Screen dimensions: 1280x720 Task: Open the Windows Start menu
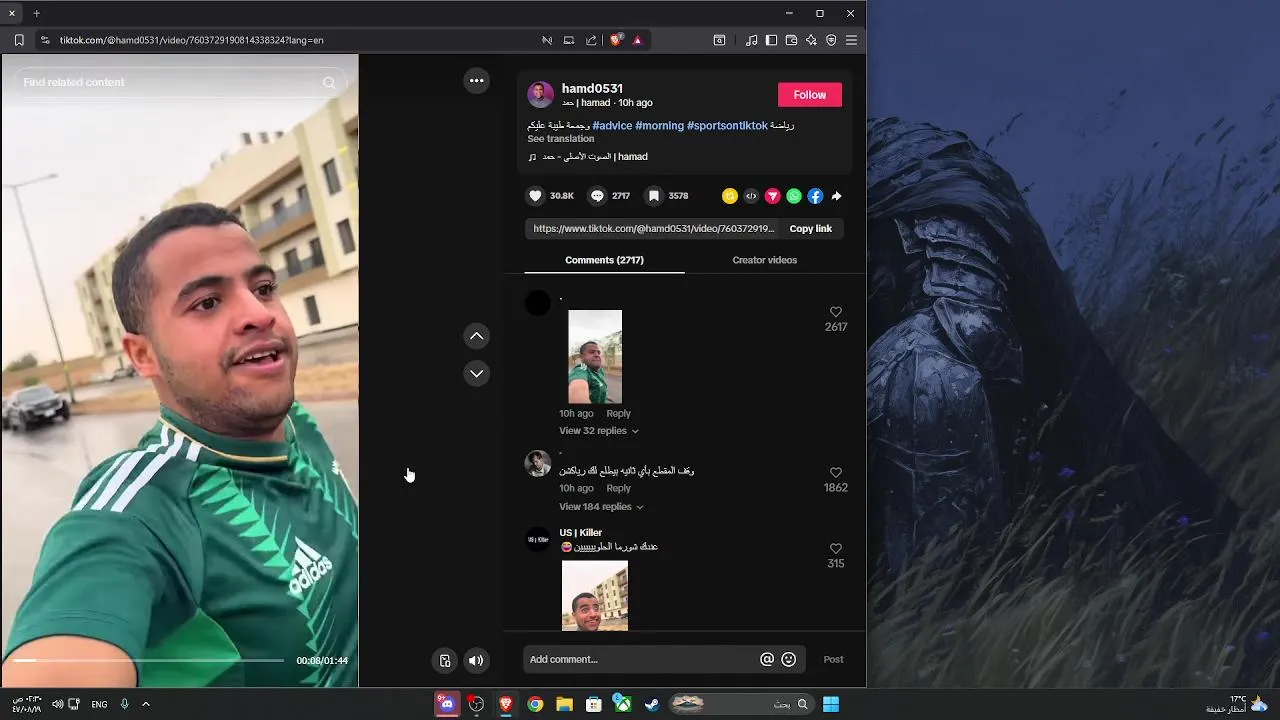click(831, 704)
